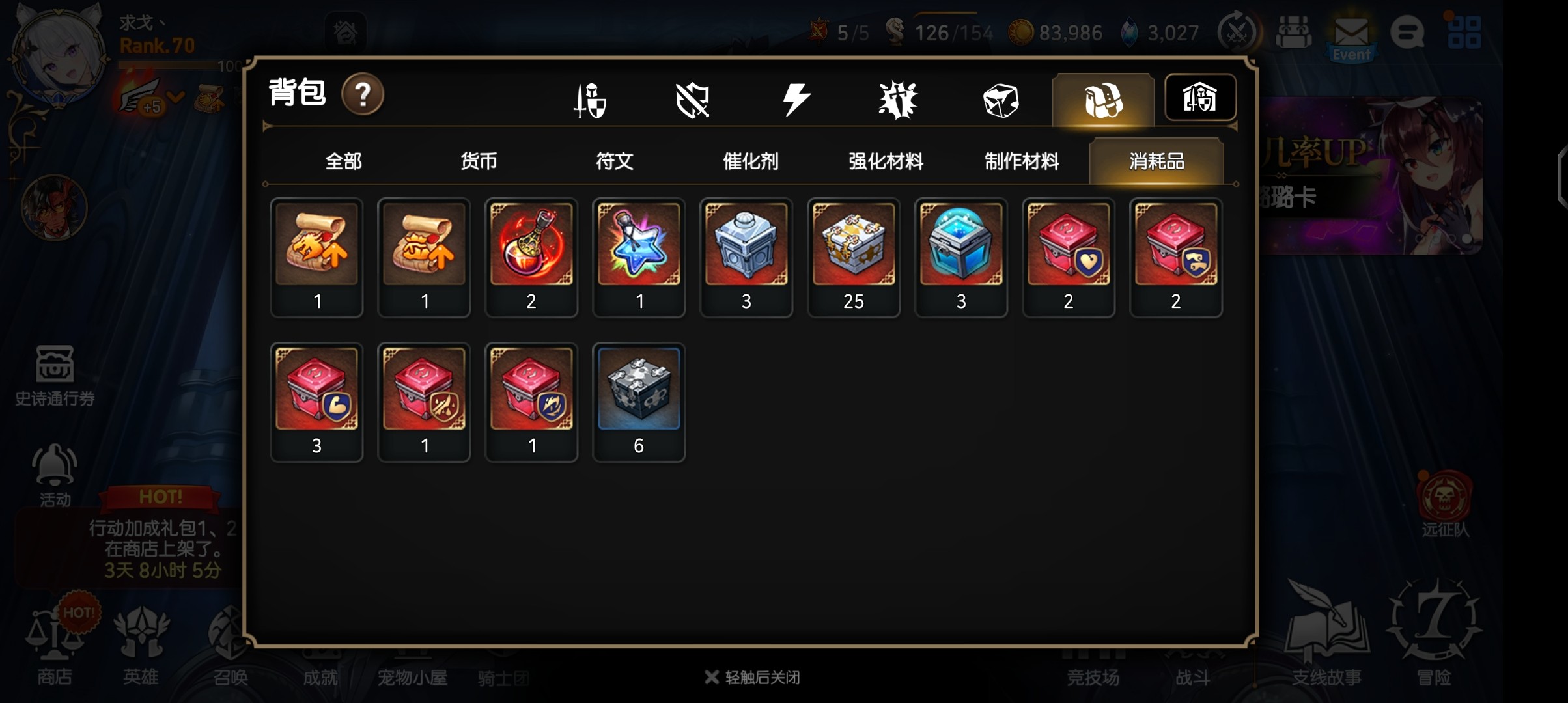Screen dimensions: 1568x703
Task: Open the backpack help question mark
Action: pos(363,94)
